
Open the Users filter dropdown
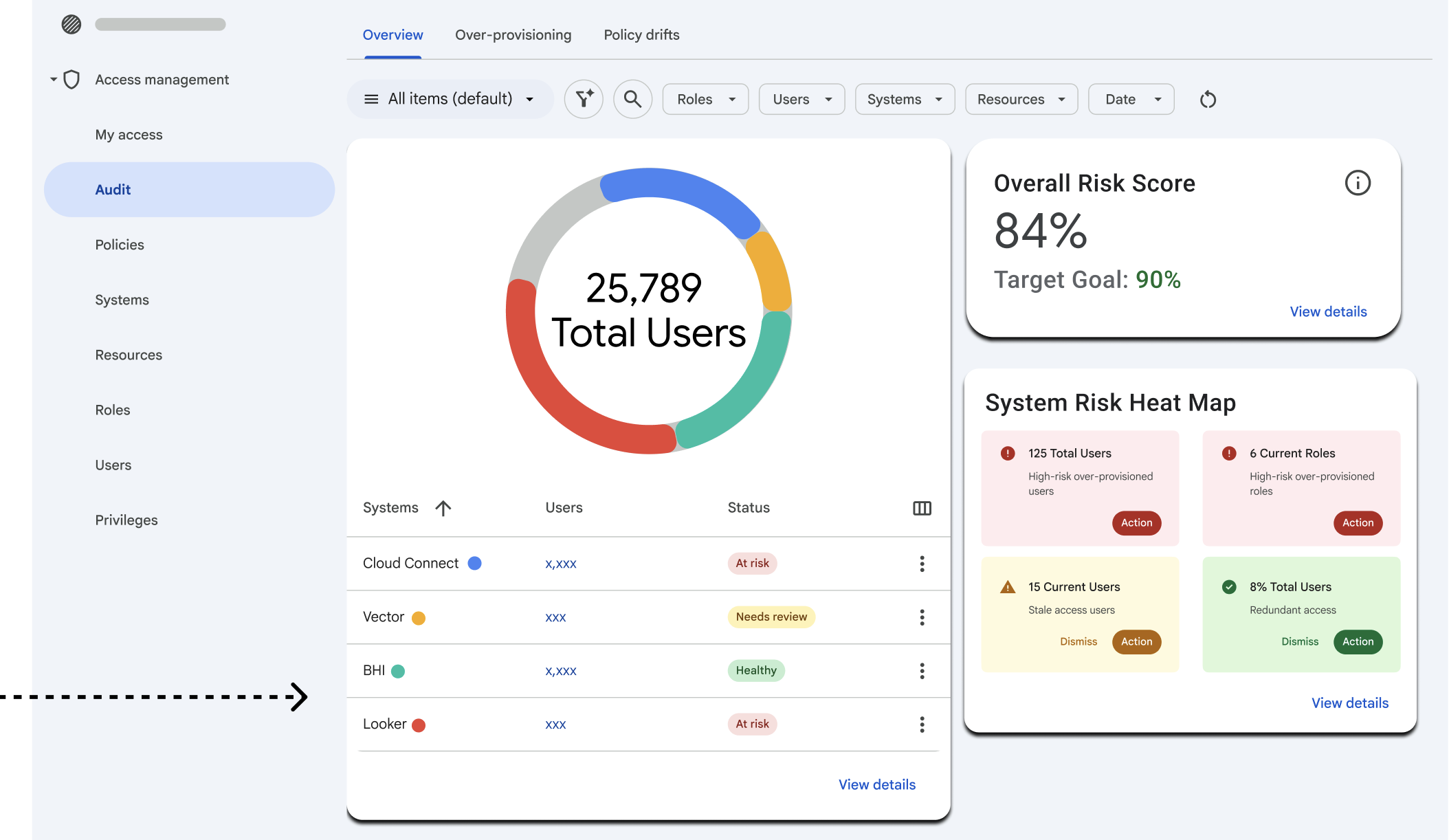click(801, 99)
